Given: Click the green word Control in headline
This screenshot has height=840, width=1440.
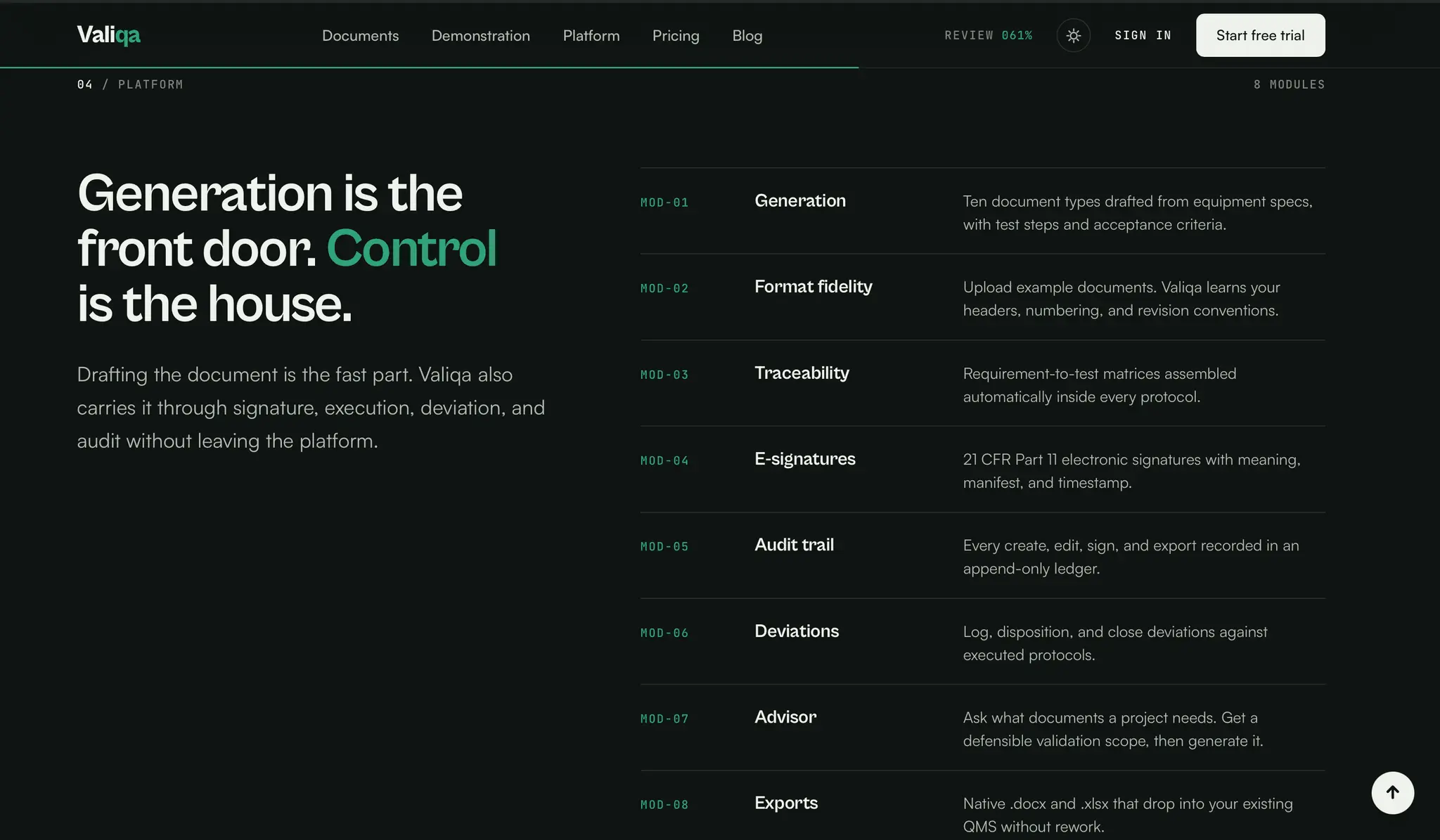Looking at the screenshot, I should point(411,248).
